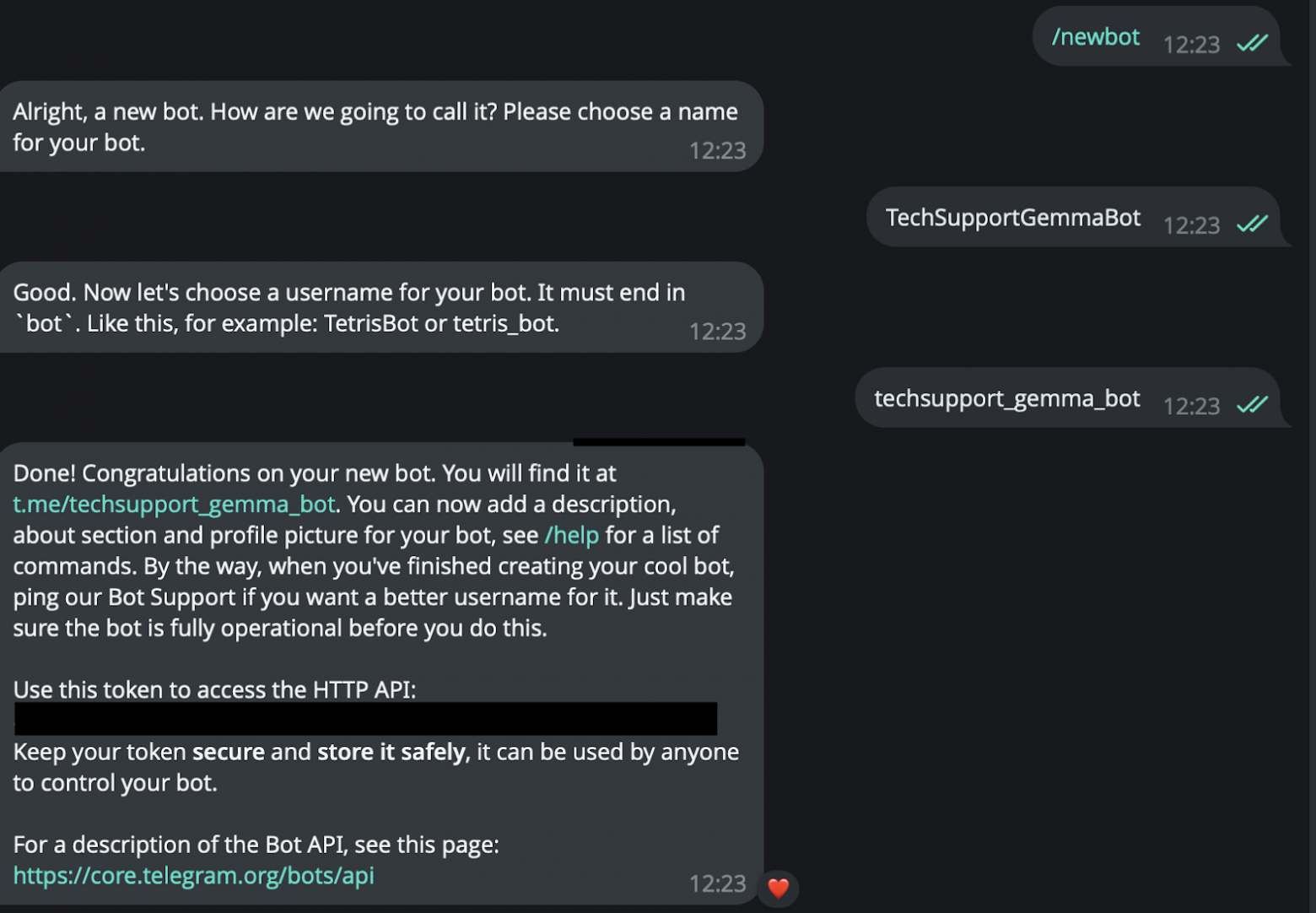Click the checkmarks next to techsupport_gemma_bot message
This screenshot has width=1316, height=913.
(1252, 404)
